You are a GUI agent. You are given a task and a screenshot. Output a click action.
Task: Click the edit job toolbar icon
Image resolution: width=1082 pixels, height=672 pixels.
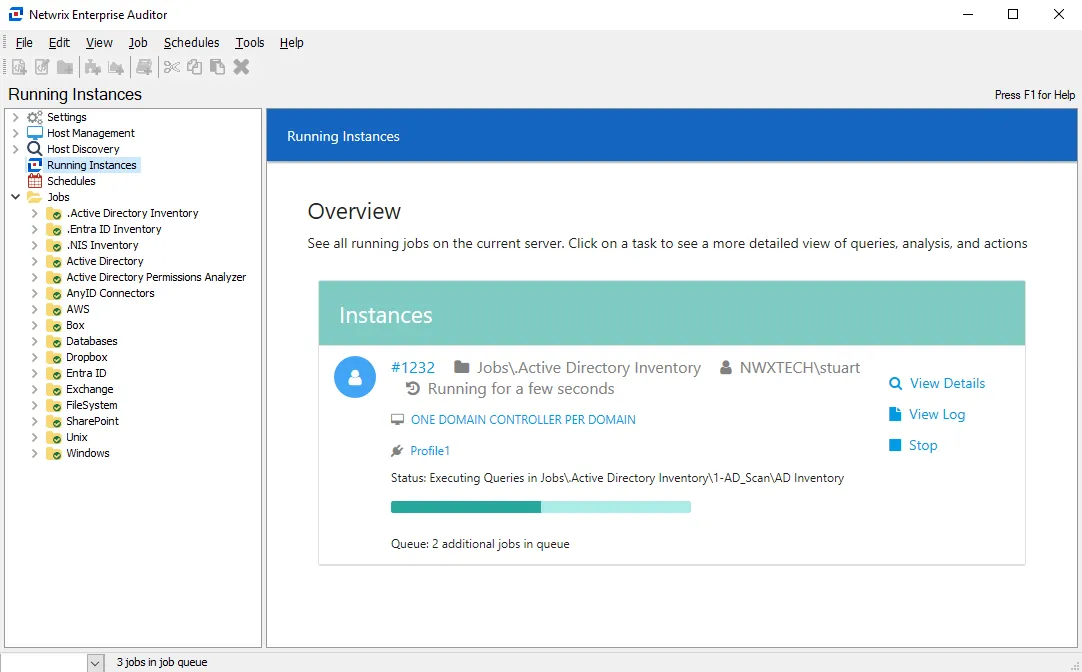pyautogui.click(x=42, y=67)
